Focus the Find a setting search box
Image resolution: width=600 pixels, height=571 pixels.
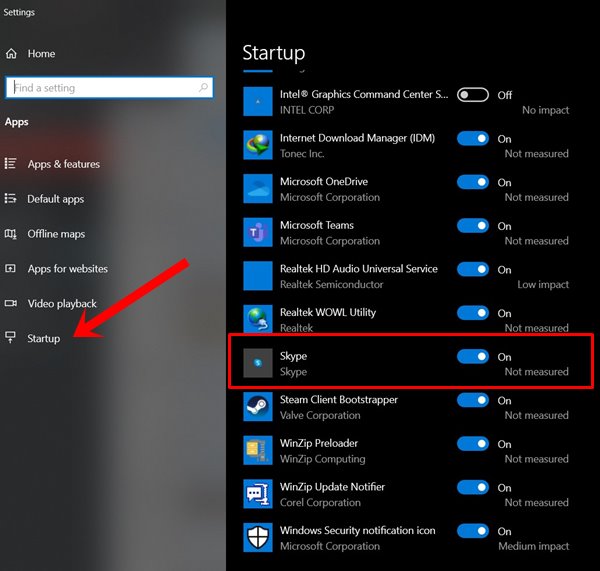(109, 88)
